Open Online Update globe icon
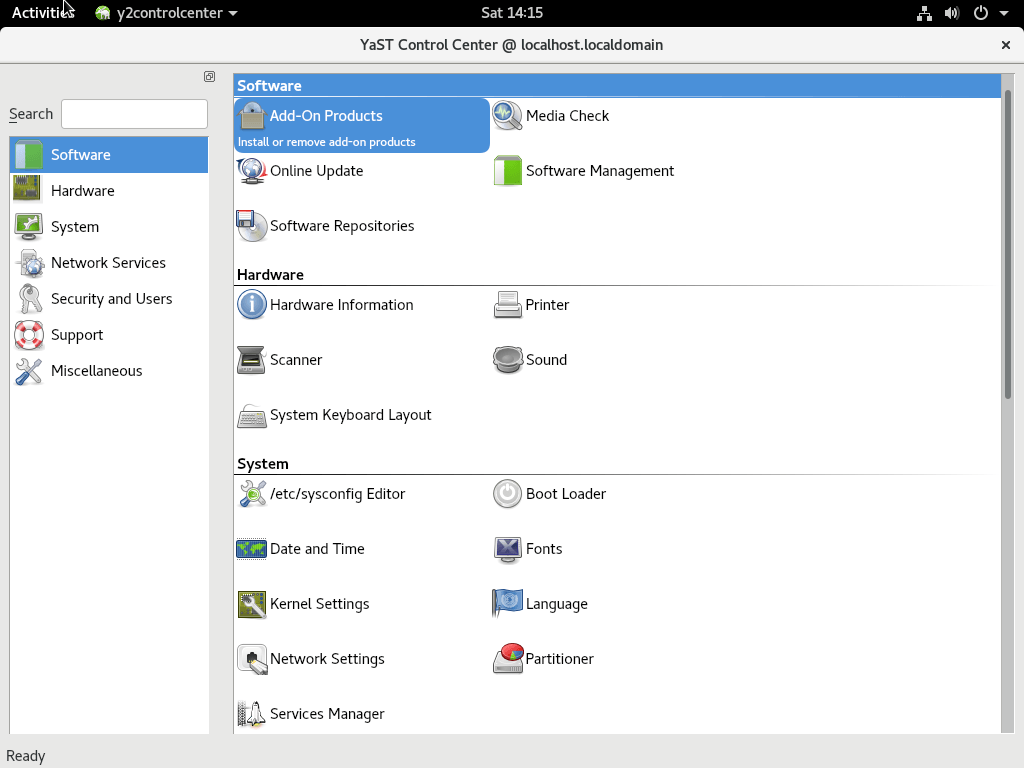 coord(251,171)
